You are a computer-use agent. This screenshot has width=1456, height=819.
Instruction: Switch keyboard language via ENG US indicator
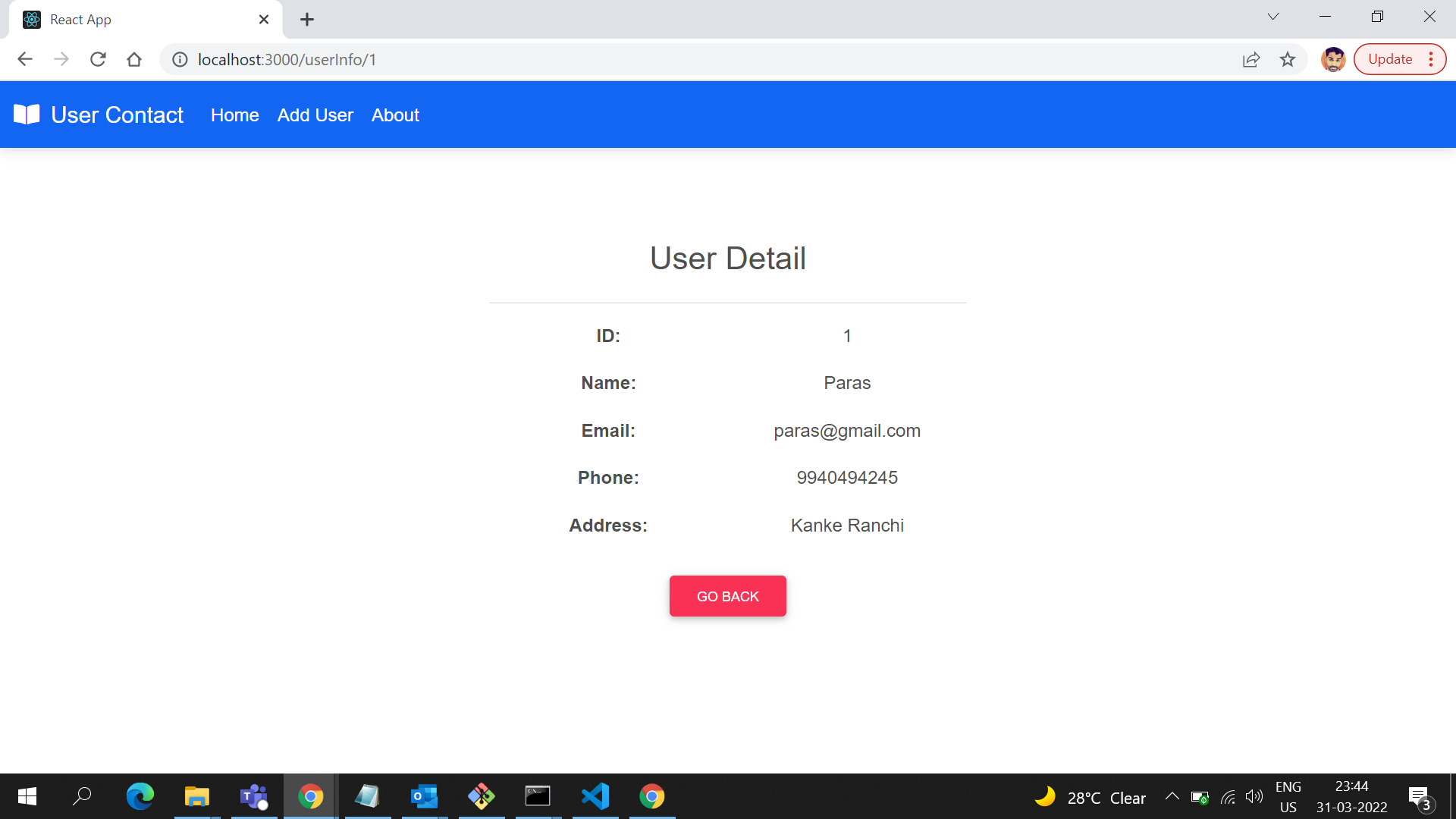1288,795
